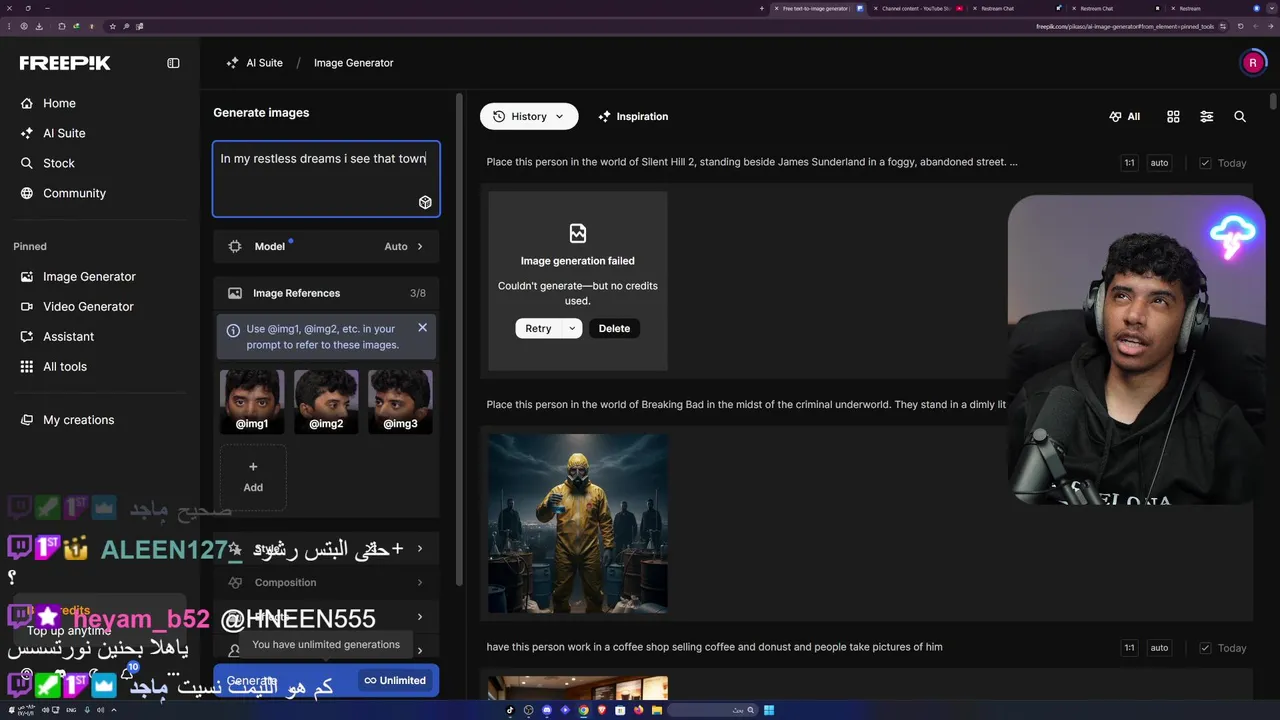The image size is (1280, 720).
Task: Open TikTok from the taskbar
Action: (510, 710)
